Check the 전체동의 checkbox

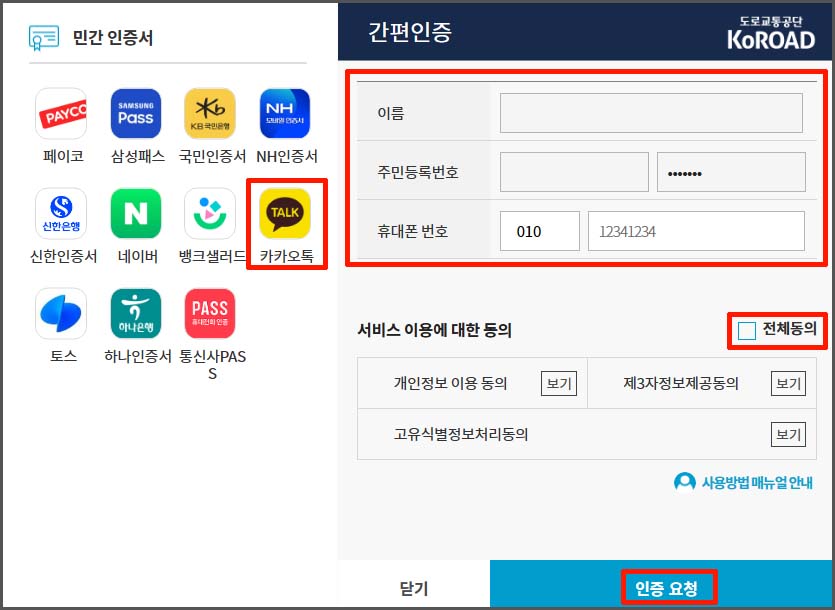click(x=747, y=331)
